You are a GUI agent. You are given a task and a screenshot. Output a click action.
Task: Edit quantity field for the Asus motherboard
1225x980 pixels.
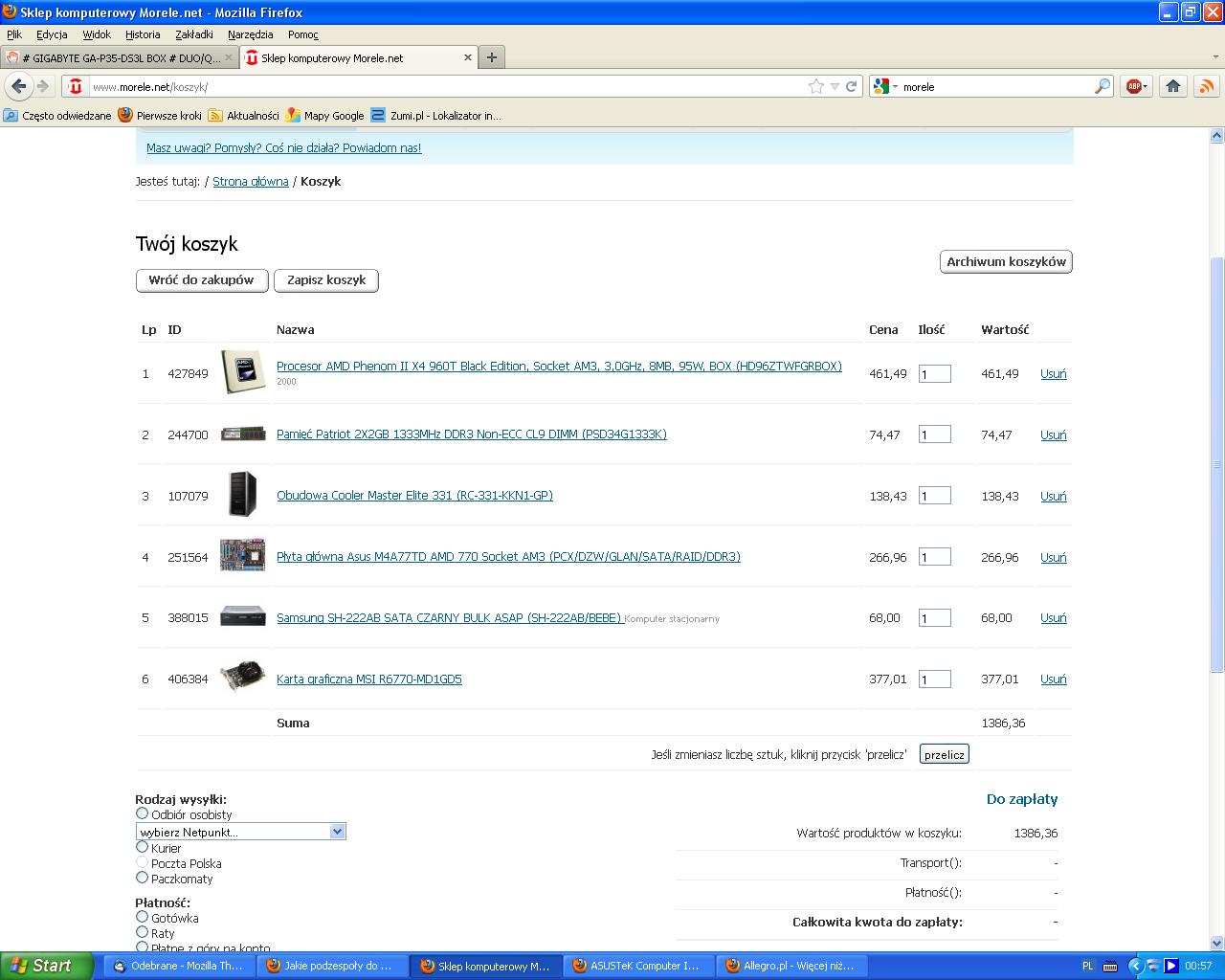click(935, 557)
